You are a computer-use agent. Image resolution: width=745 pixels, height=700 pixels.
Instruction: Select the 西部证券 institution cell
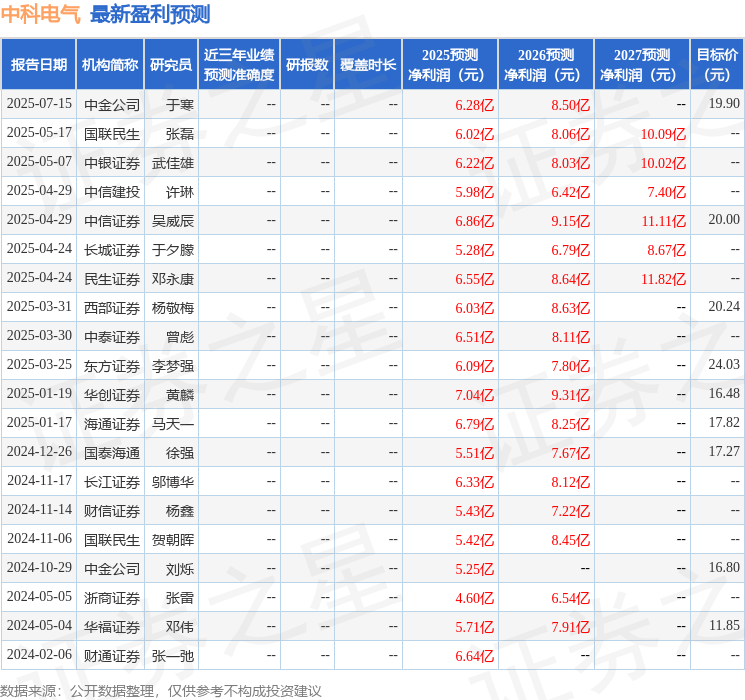point(112,308)
